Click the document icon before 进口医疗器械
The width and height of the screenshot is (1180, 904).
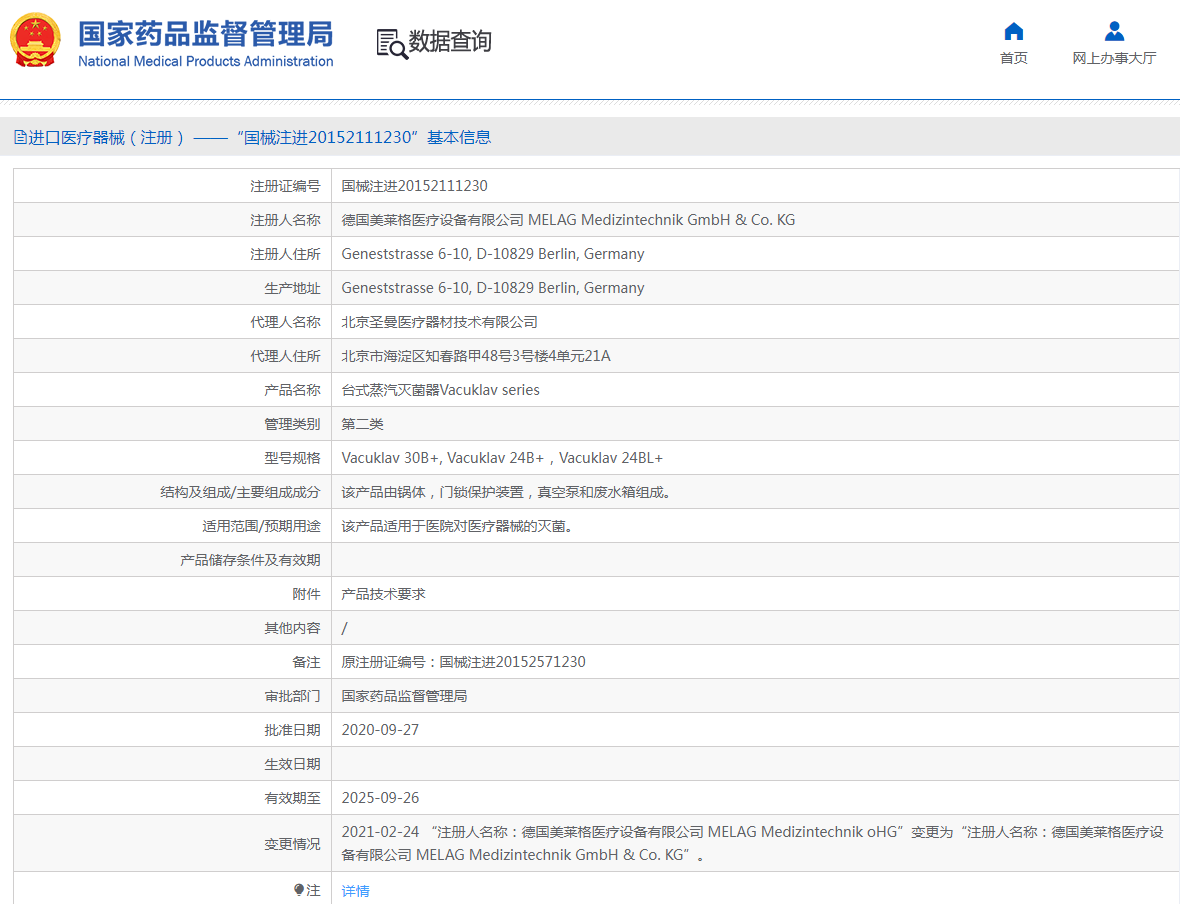point(20,138)
